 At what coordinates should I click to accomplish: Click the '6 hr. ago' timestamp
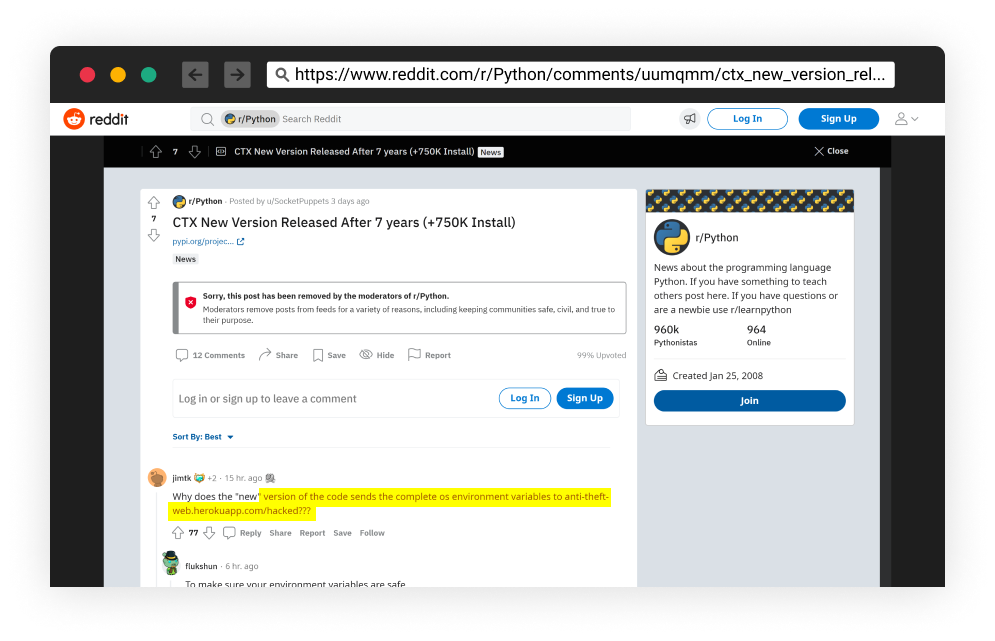(242, 566)
